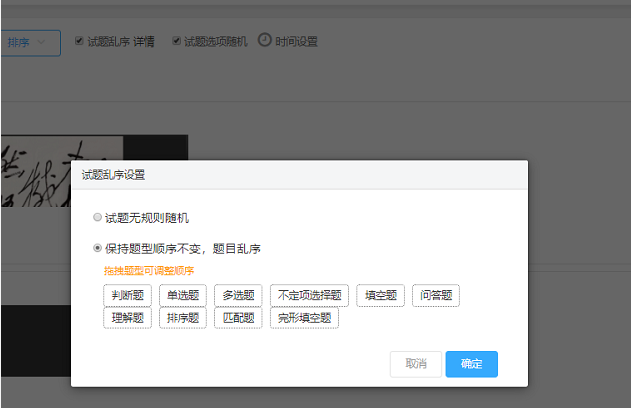Image resolution: width=631 pixels, height=408 pixels.
Task: Click the 排序题 question type tag
Action: (183, 318)
